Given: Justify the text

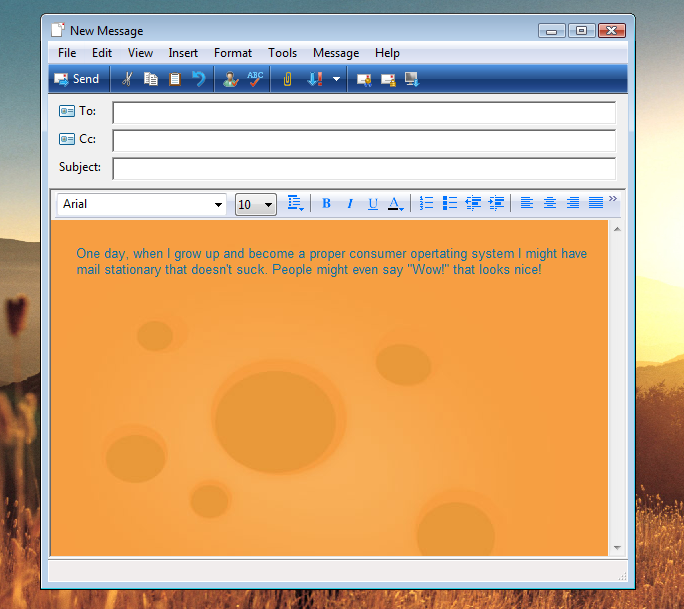Looking at the screenshot, I should point(596,203).
